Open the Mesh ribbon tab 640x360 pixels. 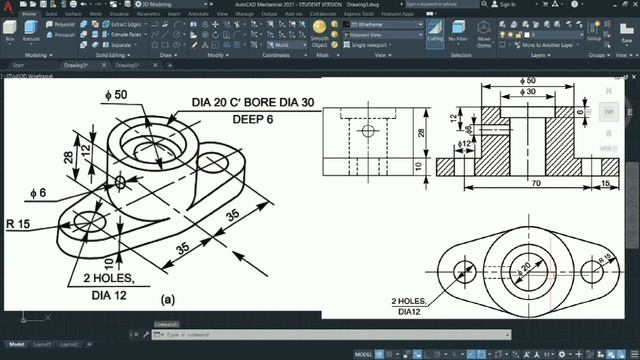[x=96, y=14]
